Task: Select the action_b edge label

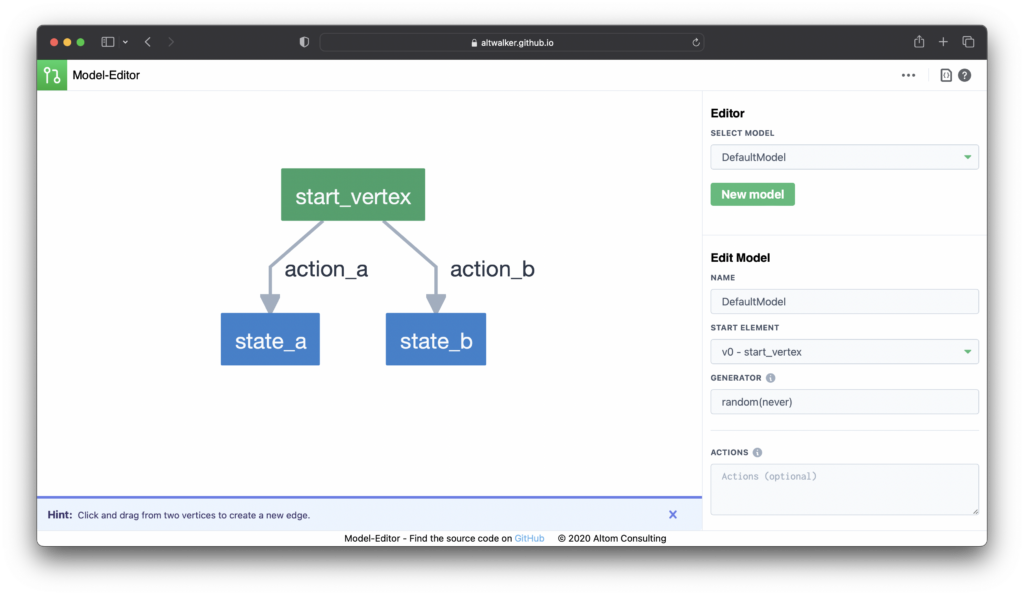Action: point(492,269)
